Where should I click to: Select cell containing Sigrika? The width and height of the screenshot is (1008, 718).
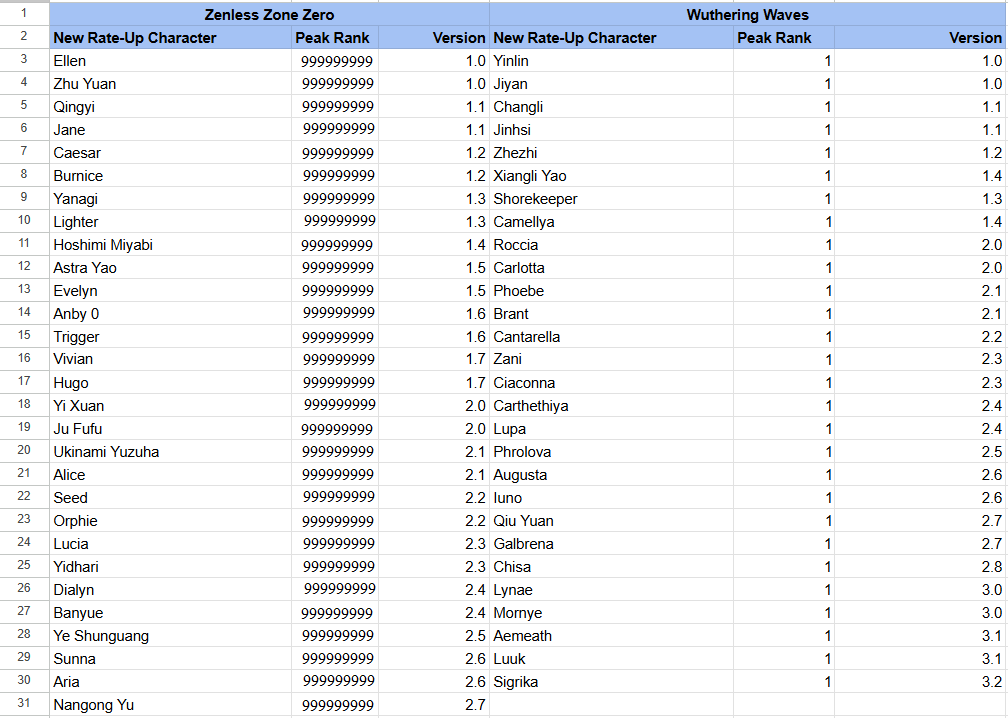[611, 681]
